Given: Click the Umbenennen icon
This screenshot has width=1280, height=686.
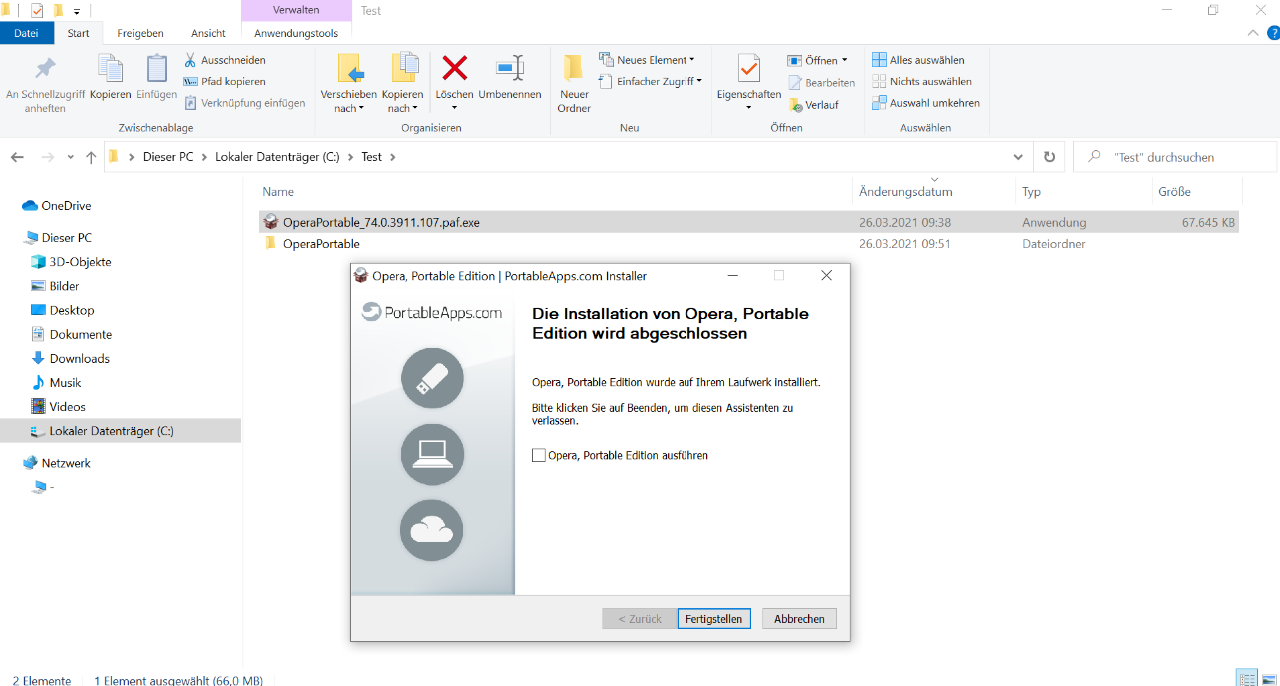Looking at the screenshot, I should [x=510, y=69].
